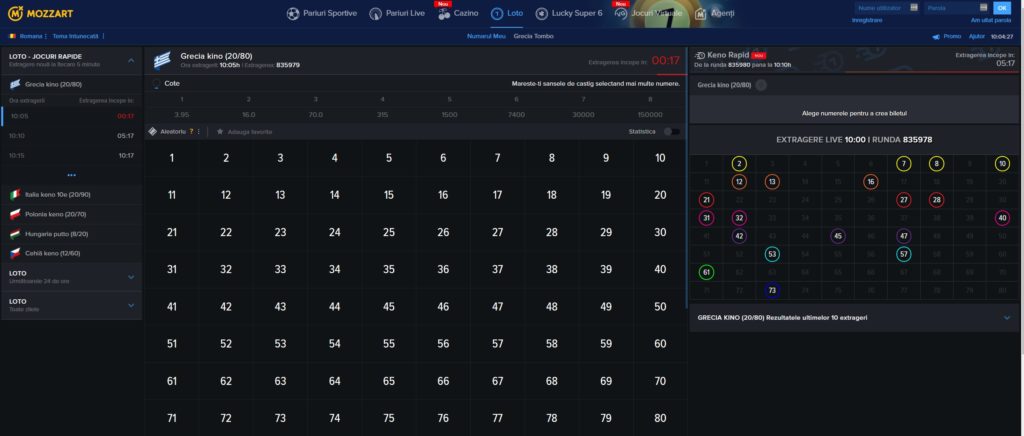The image size is (1024, 436).
Task: Click the keyboard icon in username field
Action: 914,8
